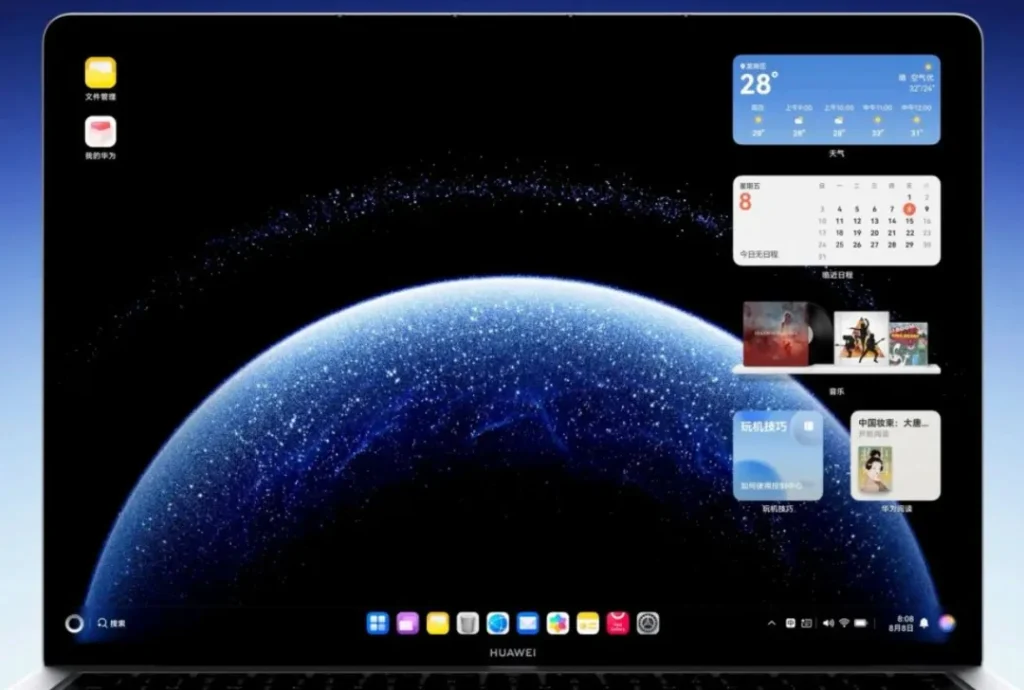
Task: Open the colorful petals gallery dock icon
Action: [x=558, y=623]
